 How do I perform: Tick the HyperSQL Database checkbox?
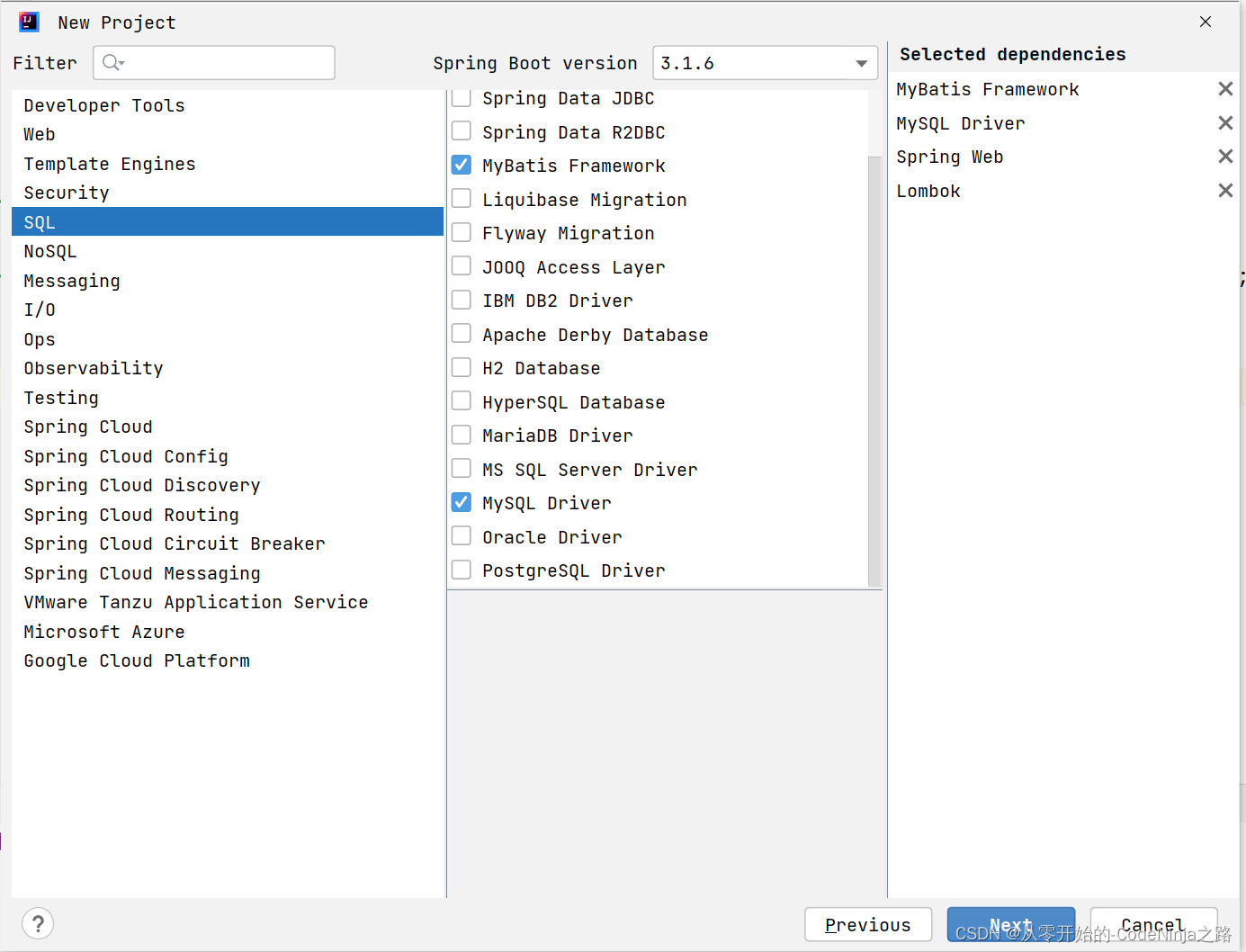(x=462, y=400)
